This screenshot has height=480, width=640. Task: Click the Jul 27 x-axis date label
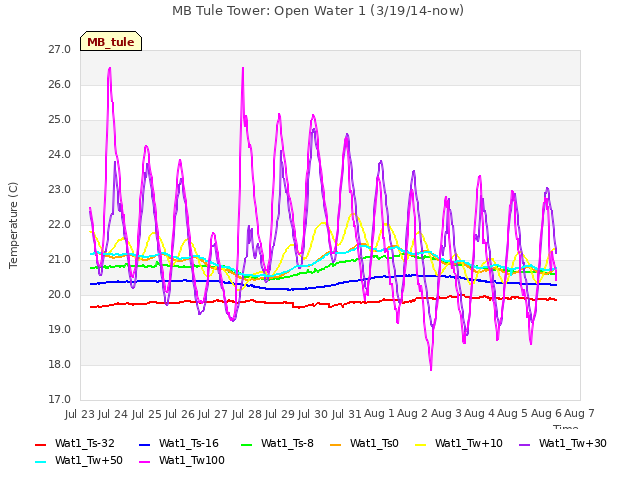coord(213,414)
